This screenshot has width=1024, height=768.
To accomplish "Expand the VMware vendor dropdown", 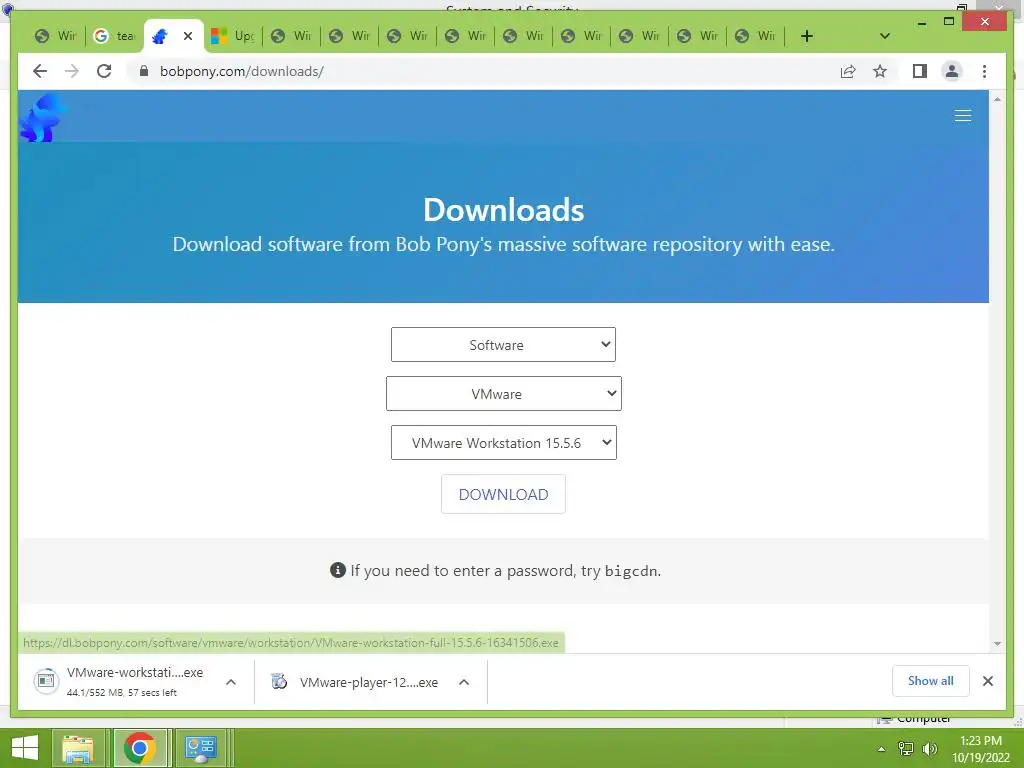I will coord(504,394).
